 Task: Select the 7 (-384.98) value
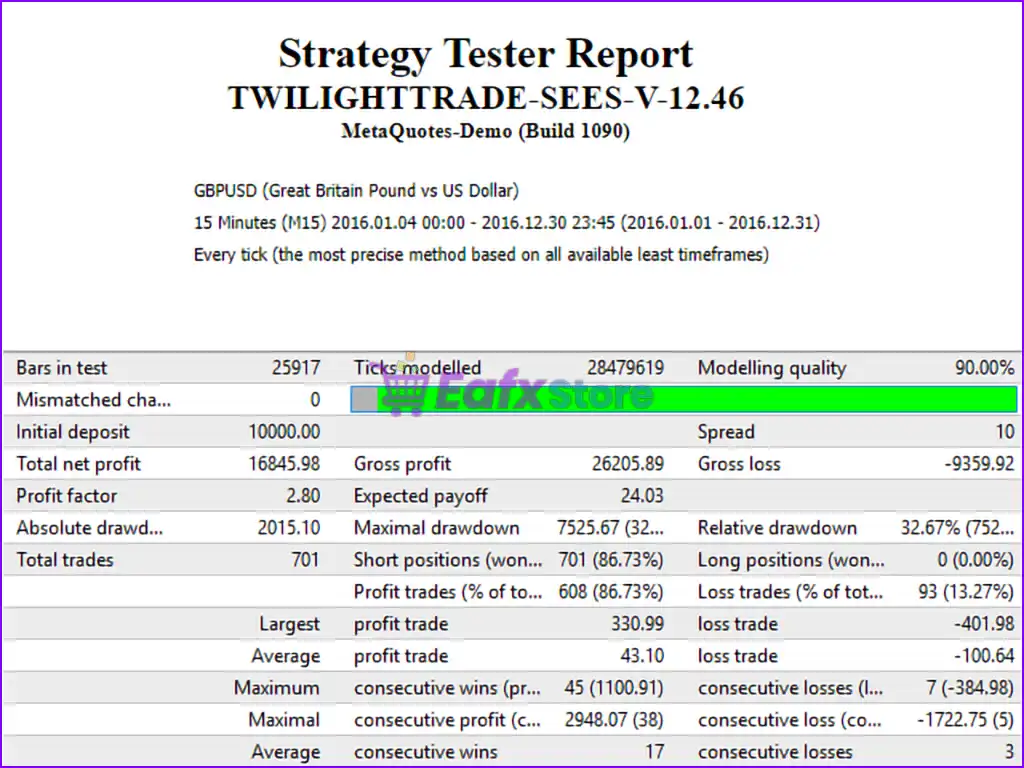click(970, 688)
